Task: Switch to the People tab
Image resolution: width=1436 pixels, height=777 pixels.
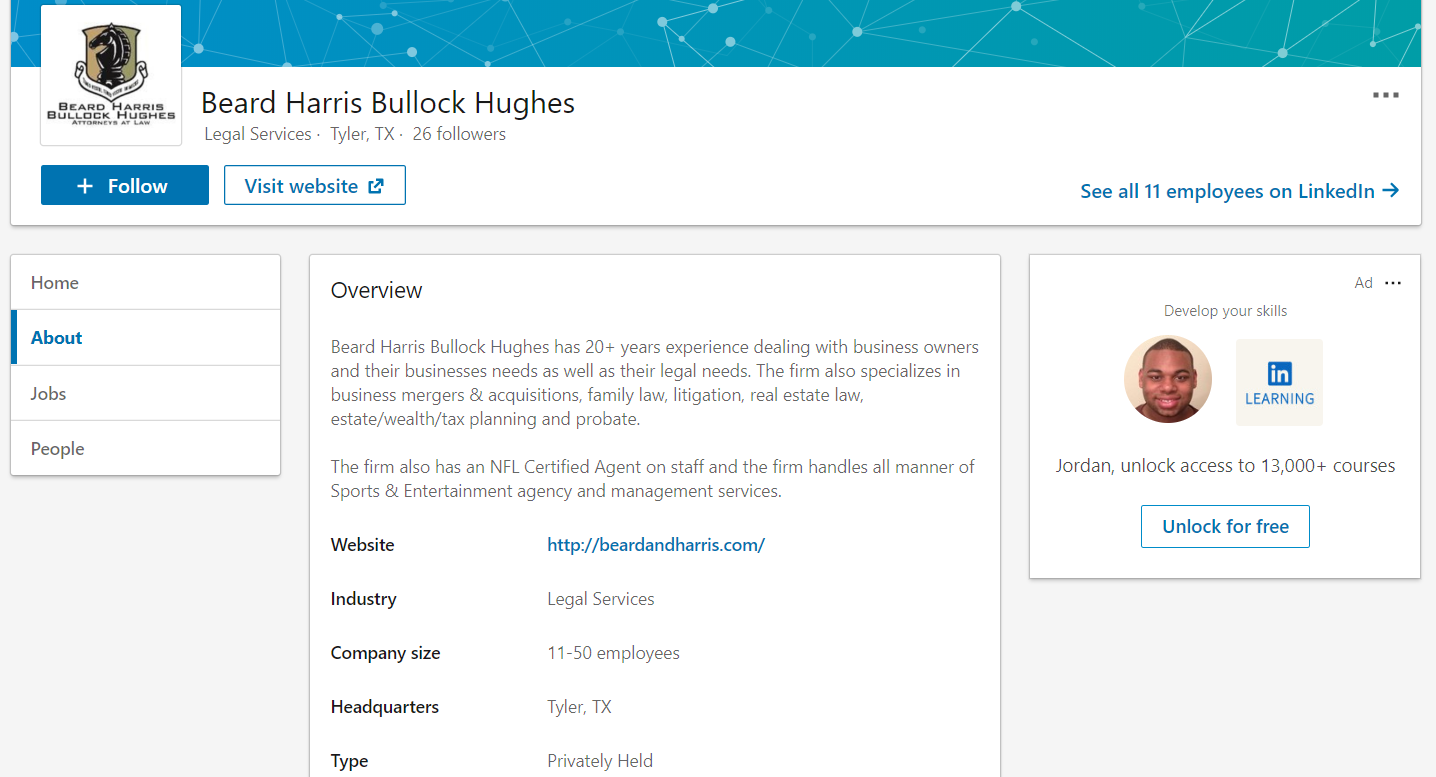Action: click(146, 448)
